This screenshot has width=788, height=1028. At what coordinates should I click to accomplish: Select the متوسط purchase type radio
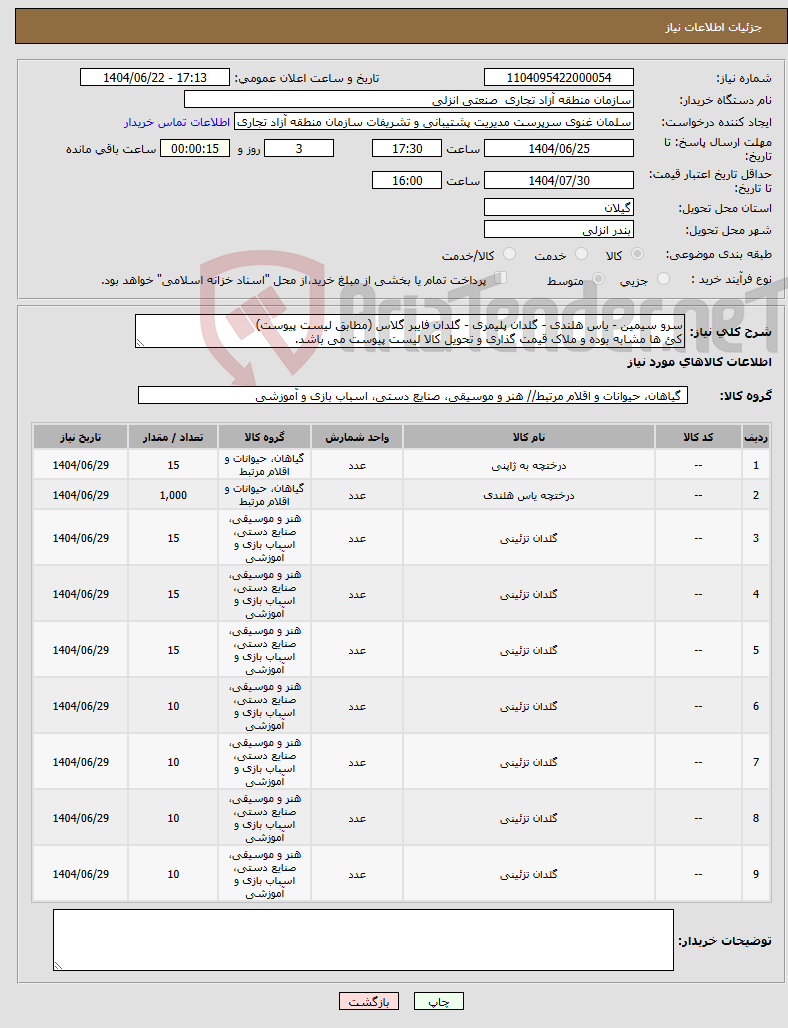coord(598,279)
